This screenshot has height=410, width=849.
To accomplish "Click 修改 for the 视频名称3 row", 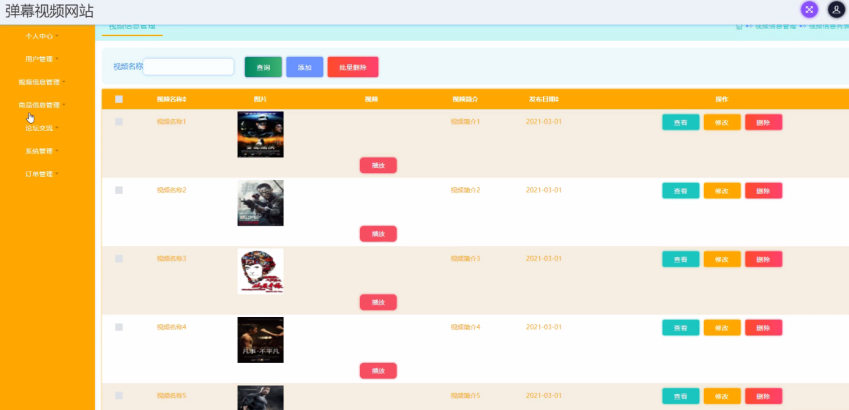I will coord(722,259).
